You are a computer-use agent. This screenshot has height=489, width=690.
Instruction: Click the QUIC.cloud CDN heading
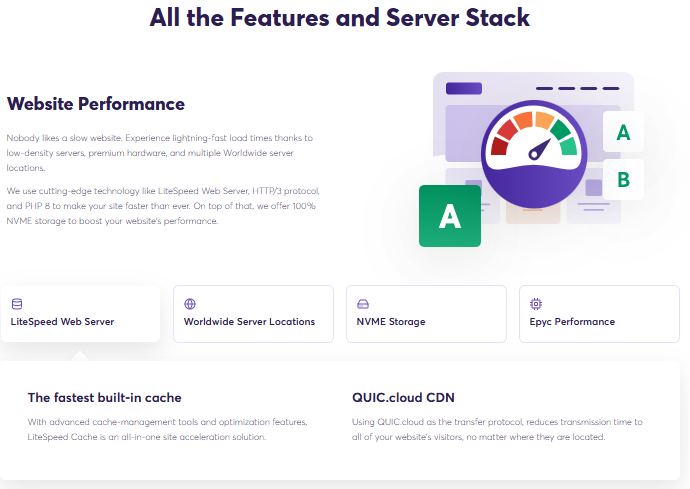click(x=403, y=397)
